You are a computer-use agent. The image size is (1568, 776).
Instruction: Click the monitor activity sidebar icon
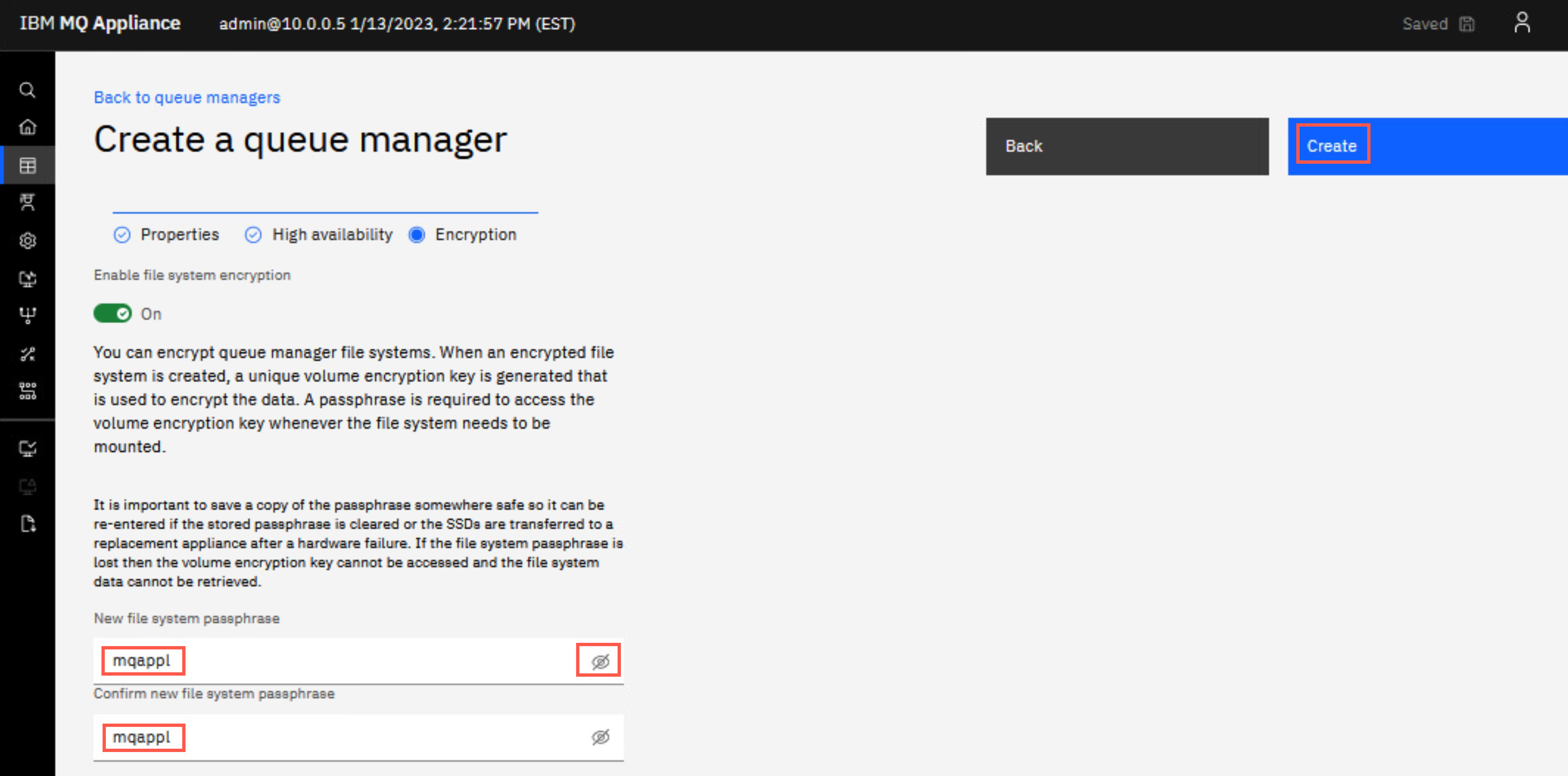(x=27, y=279)
